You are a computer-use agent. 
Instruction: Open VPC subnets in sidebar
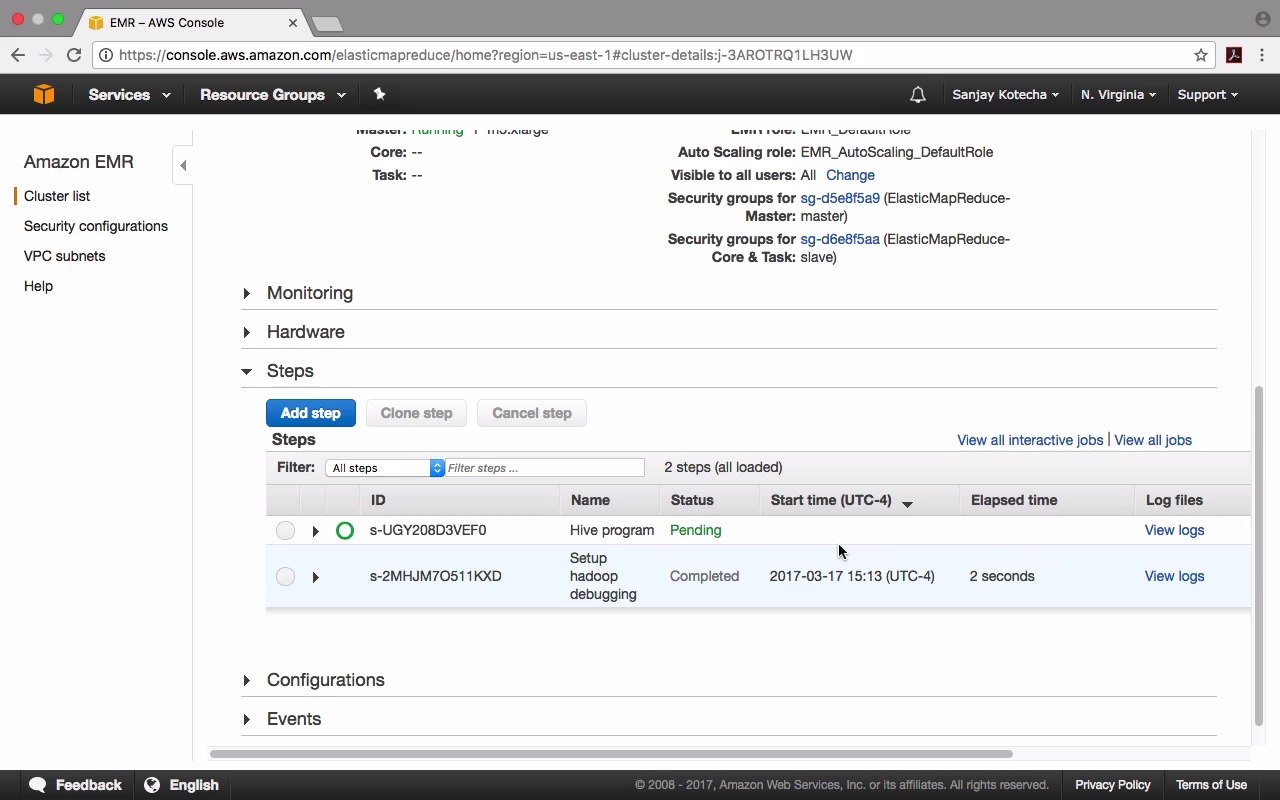point(65,256)
